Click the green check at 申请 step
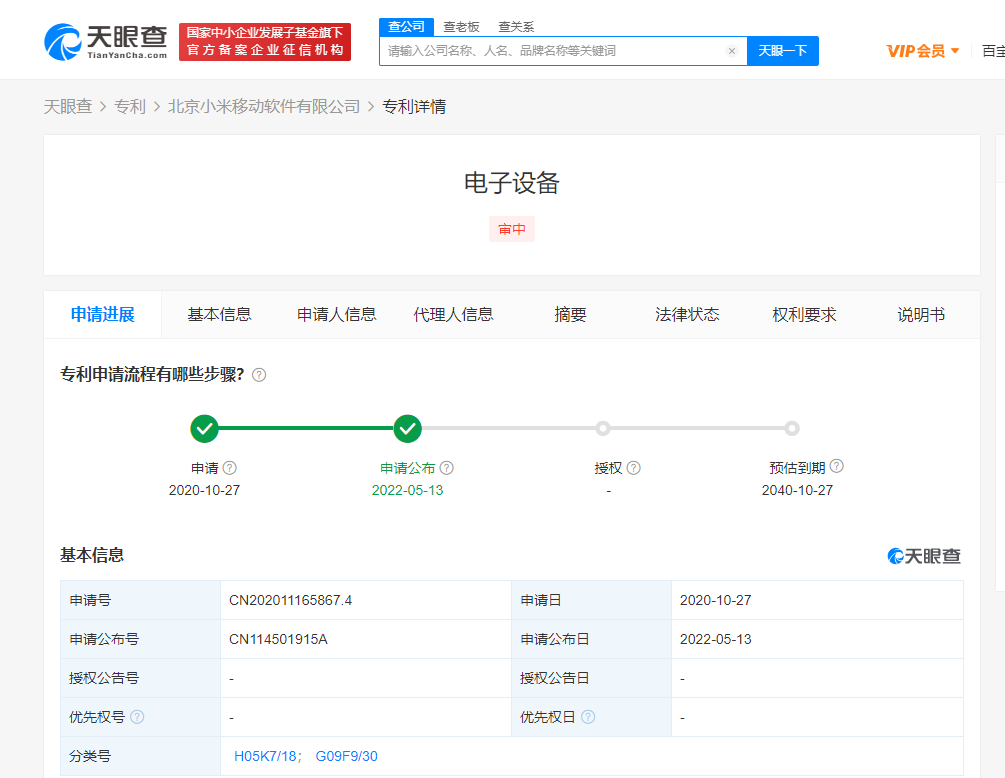This screenshot has height=778, width=1005. click(x=204, y=429)
